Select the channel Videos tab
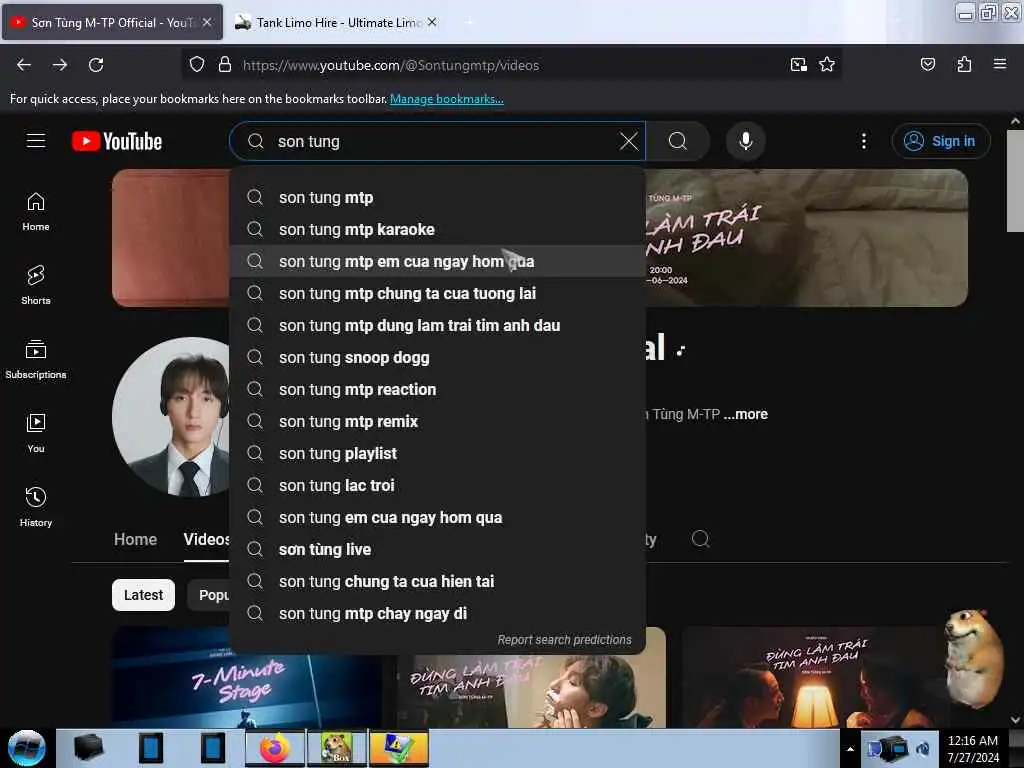Screen dimensions: 1024x768 tap(206, 539)
